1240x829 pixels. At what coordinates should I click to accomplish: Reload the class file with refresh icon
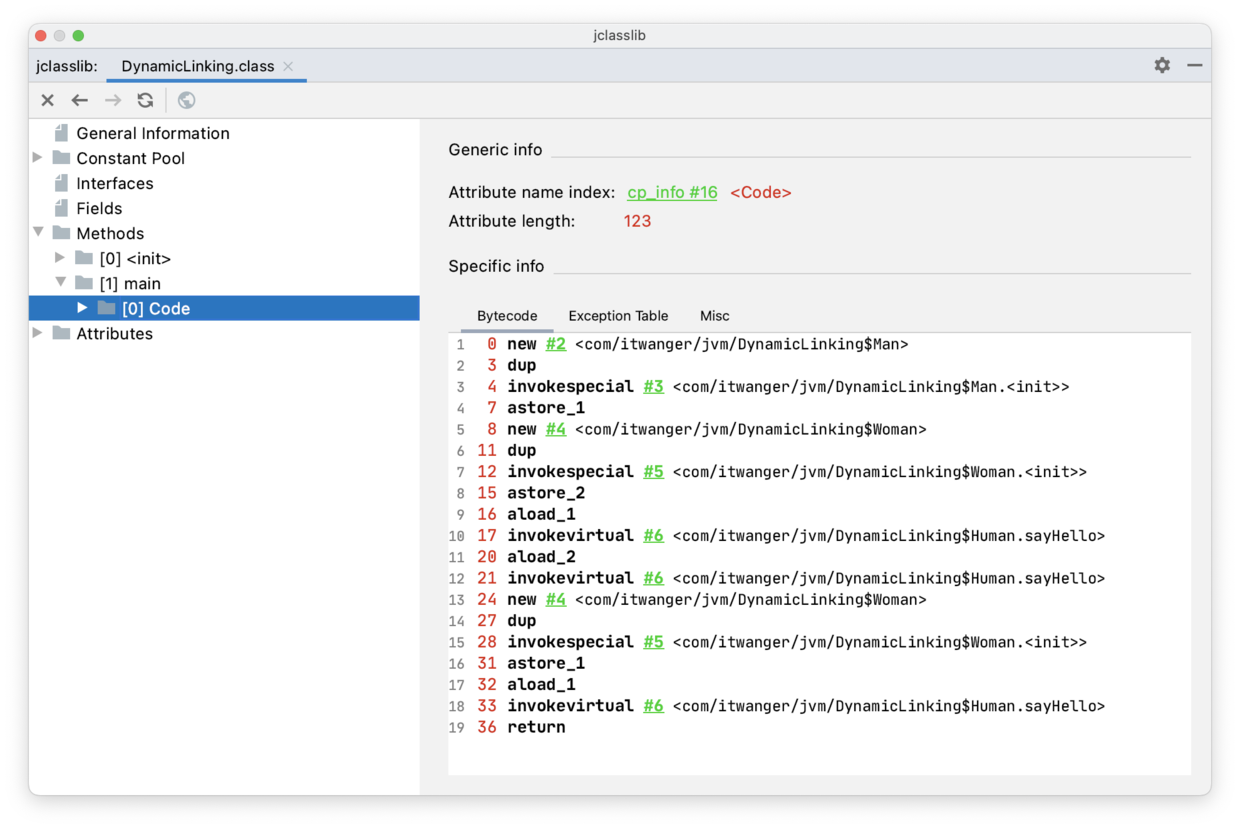[146, 100]
